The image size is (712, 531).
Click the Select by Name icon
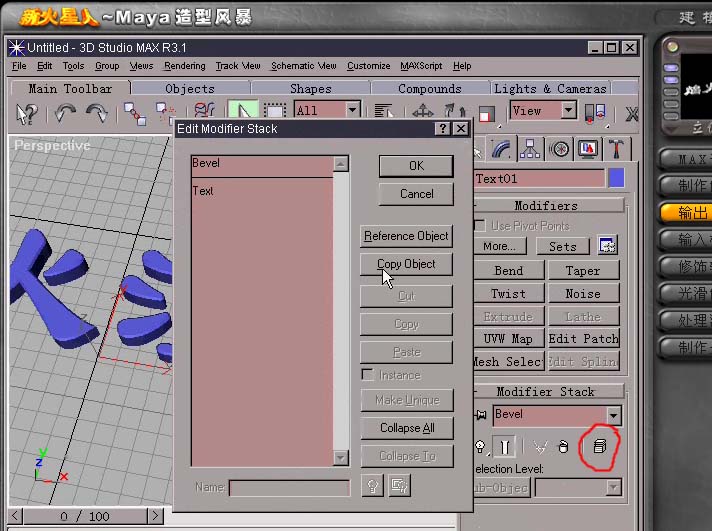[383, 110]
